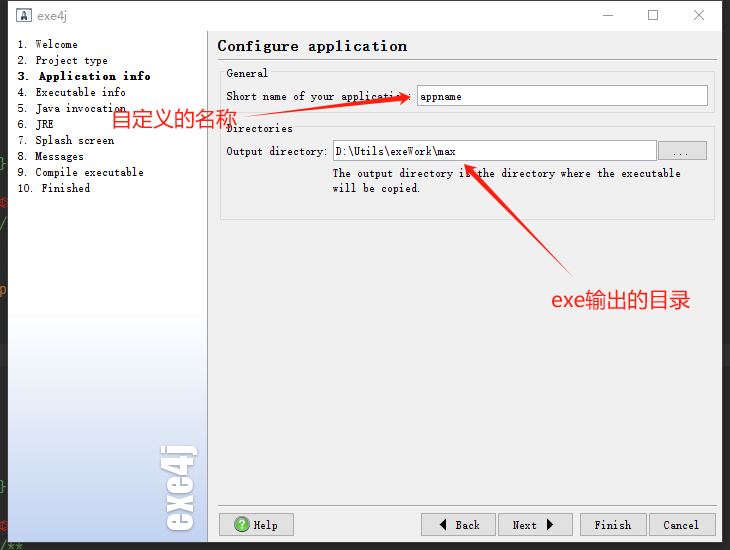Go back using the Back arrow button
The width and height of the screenshot is (730, 550).
(x=459, y=525)
